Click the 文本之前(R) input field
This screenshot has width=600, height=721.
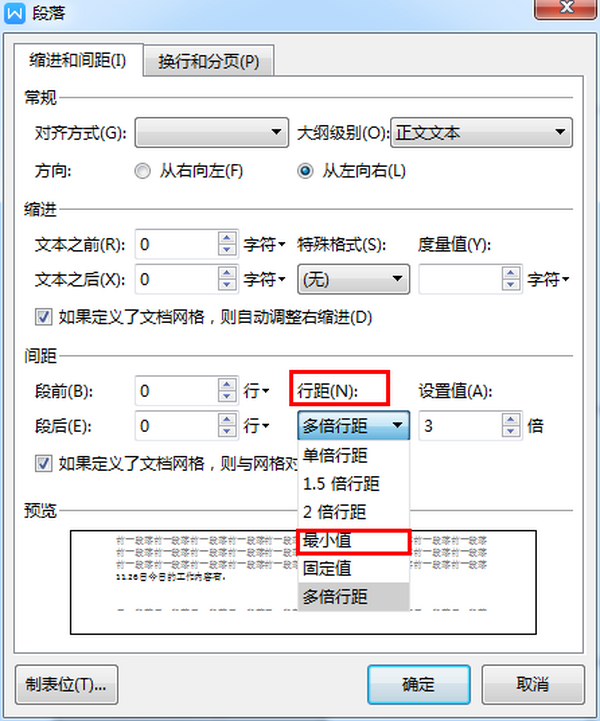pos(177,244)
